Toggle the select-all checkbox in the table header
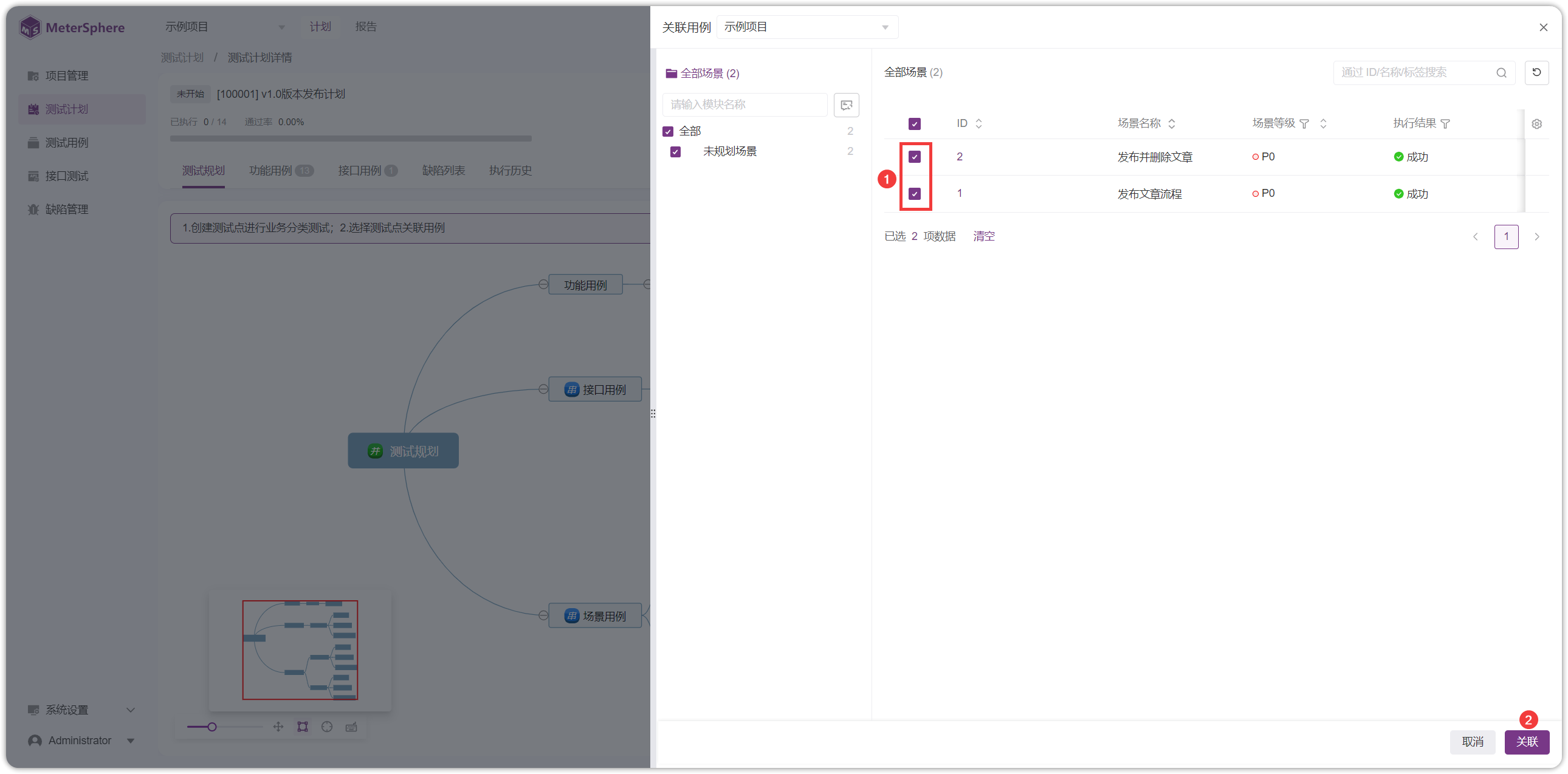This screenshot has width=1568, height=774. pos(914,123)
